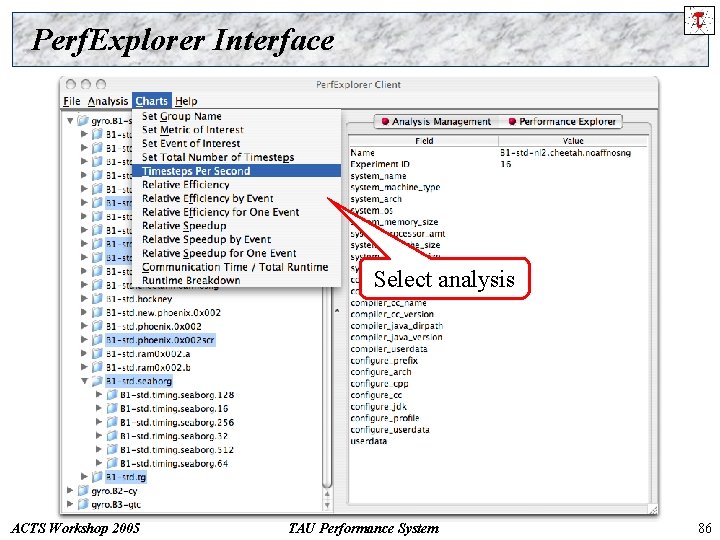Select the B1-std.timing.seaborg.32 trial
Viewport: 720px width, 540px height.
[x=174, y=436]
